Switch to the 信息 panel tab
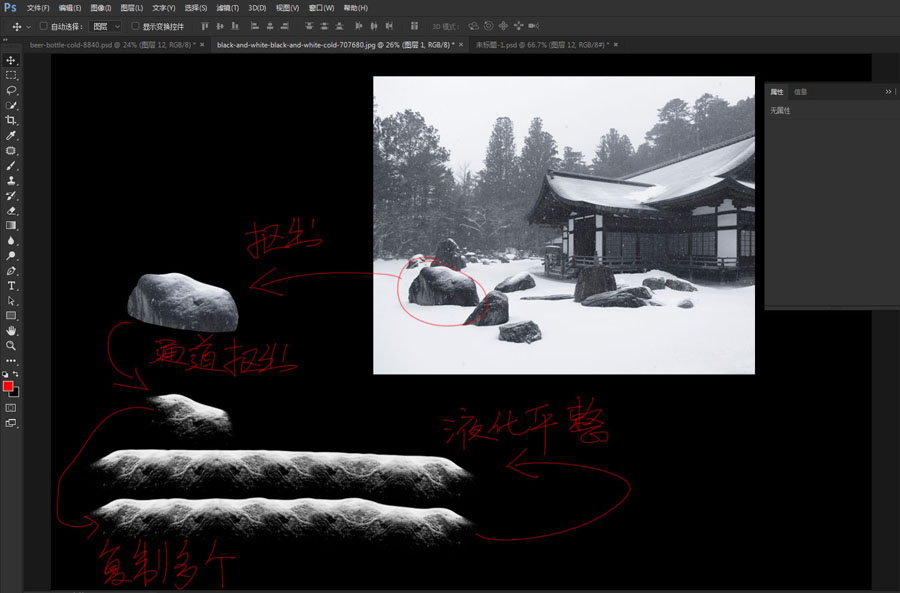Image resolution: width=900 pixels, height=593 pixels. click(798, 91)
